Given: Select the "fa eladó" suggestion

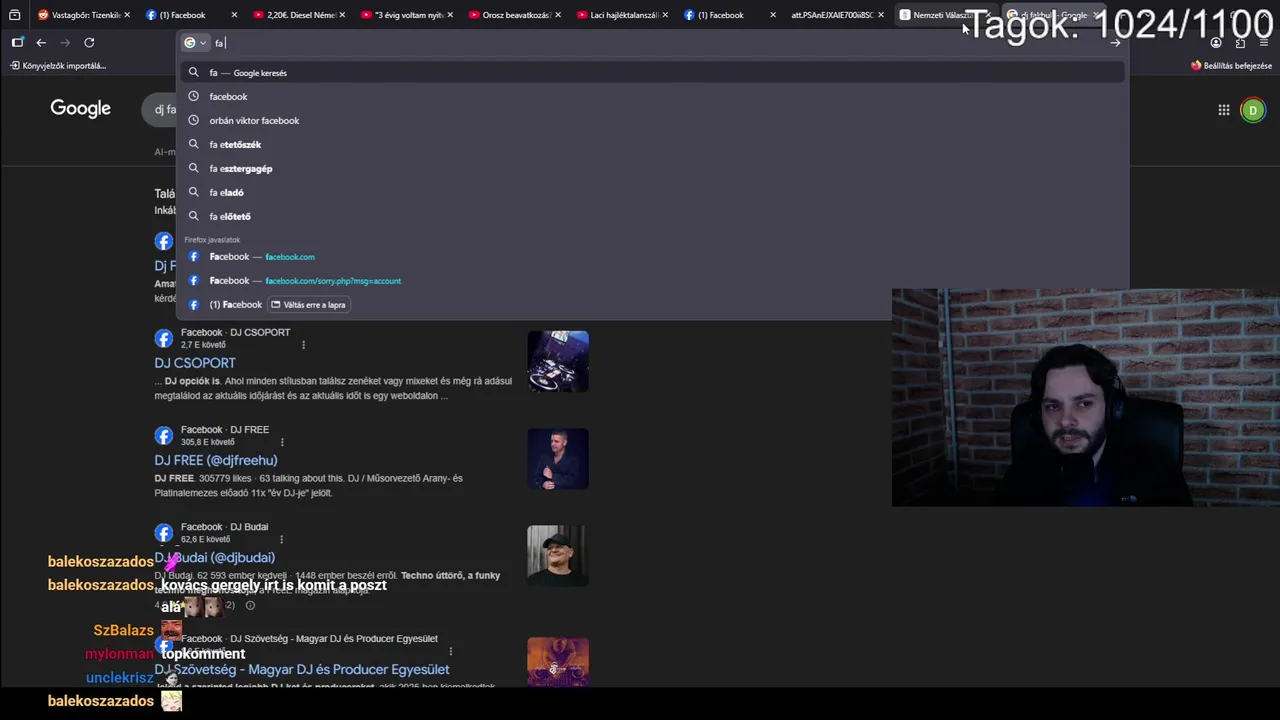Looking at the screenshot, I should [652, 193].
